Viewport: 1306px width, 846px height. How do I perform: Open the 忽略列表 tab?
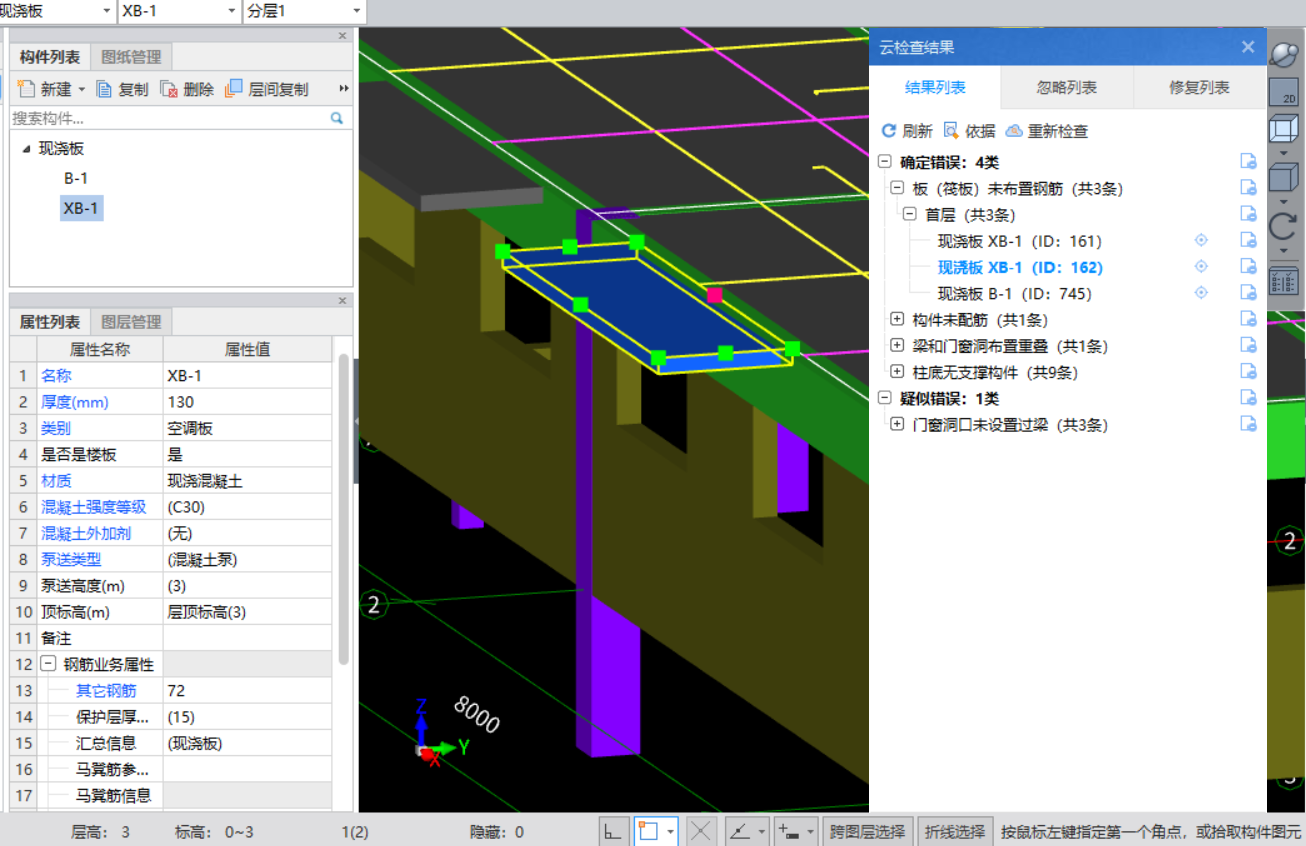pos(1067,87)
